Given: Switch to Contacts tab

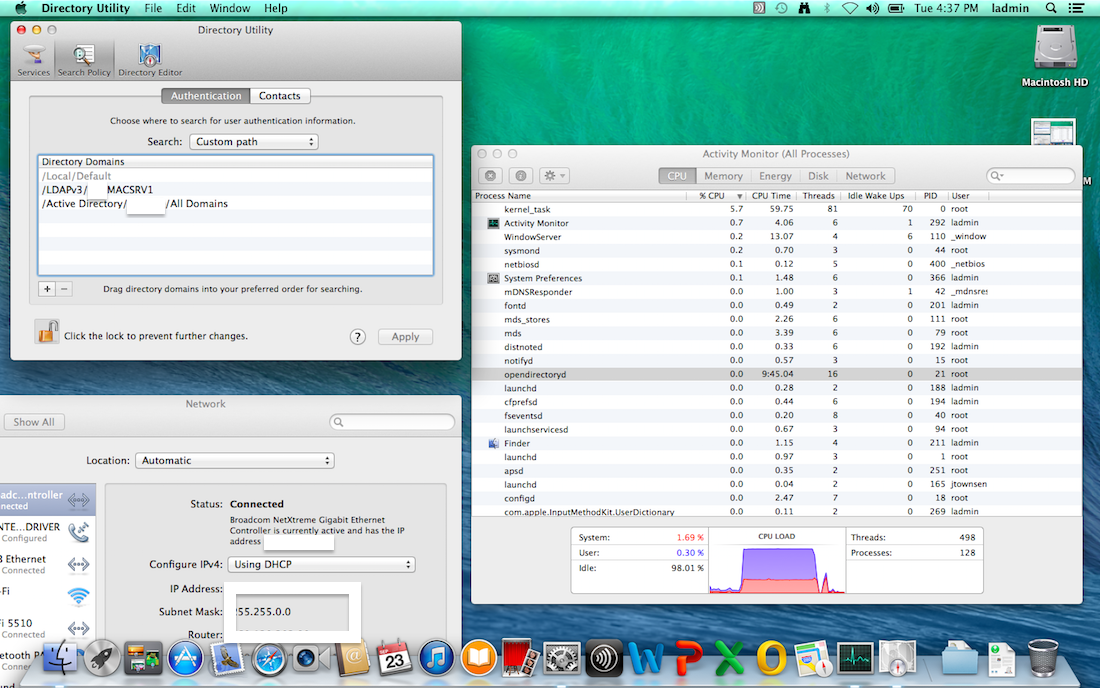Looking at the screenshot, I should 279,96.
